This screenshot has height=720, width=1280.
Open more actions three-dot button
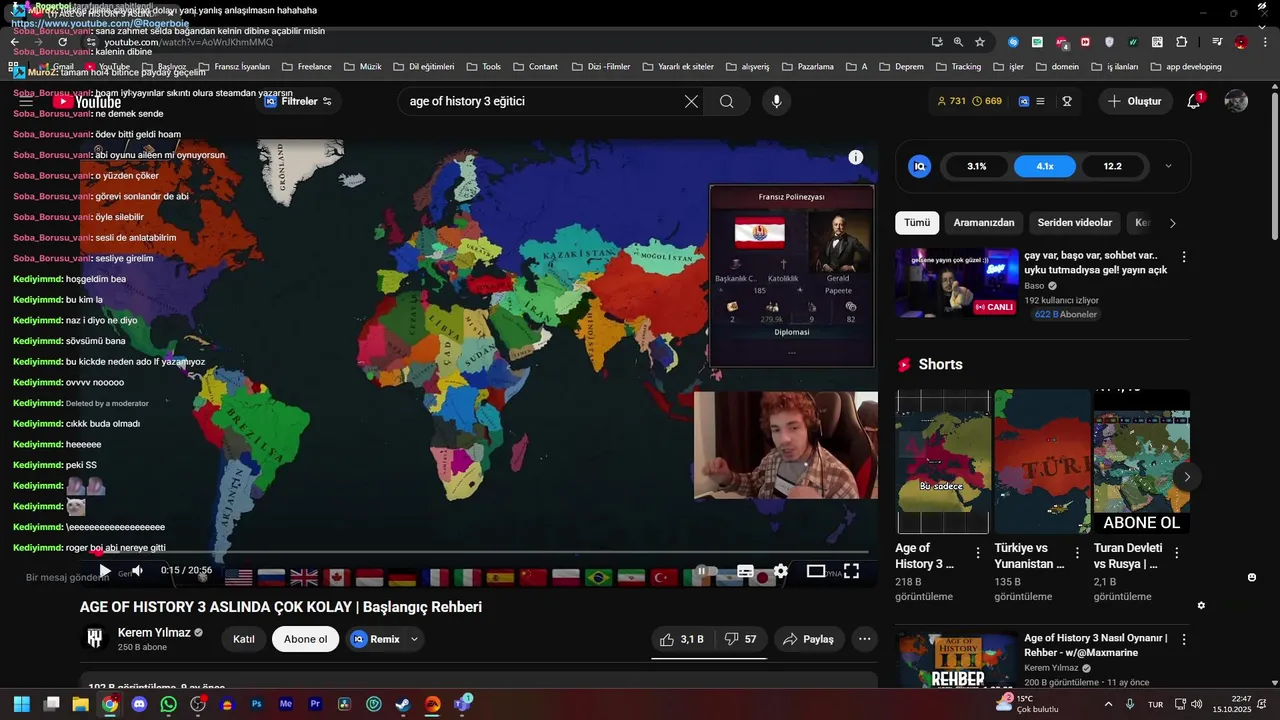point(865,639)
